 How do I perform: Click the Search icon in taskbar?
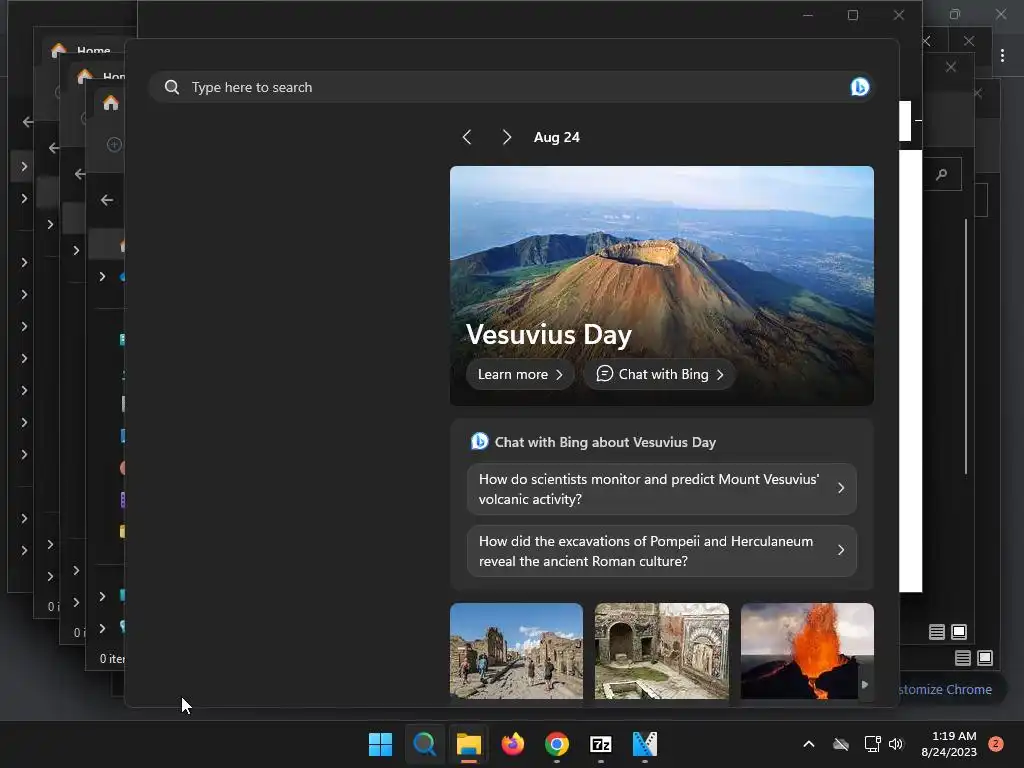pos(424,744)
